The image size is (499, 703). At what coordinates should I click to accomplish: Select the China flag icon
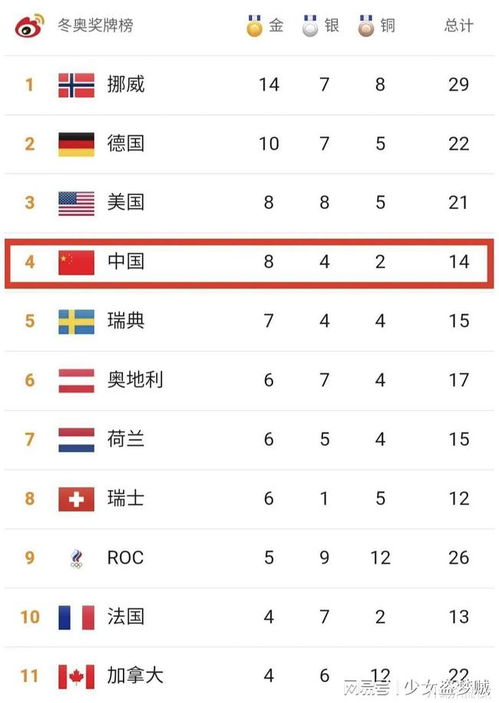coord(76,262)
